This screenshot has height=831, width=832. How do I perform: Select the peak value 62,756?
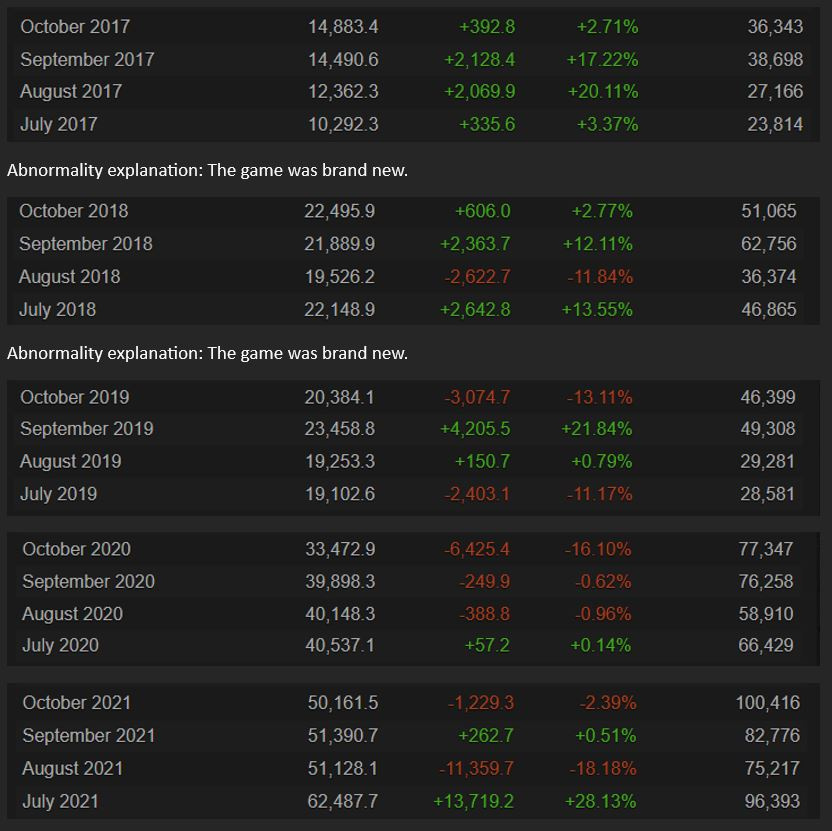coord(769,244)
